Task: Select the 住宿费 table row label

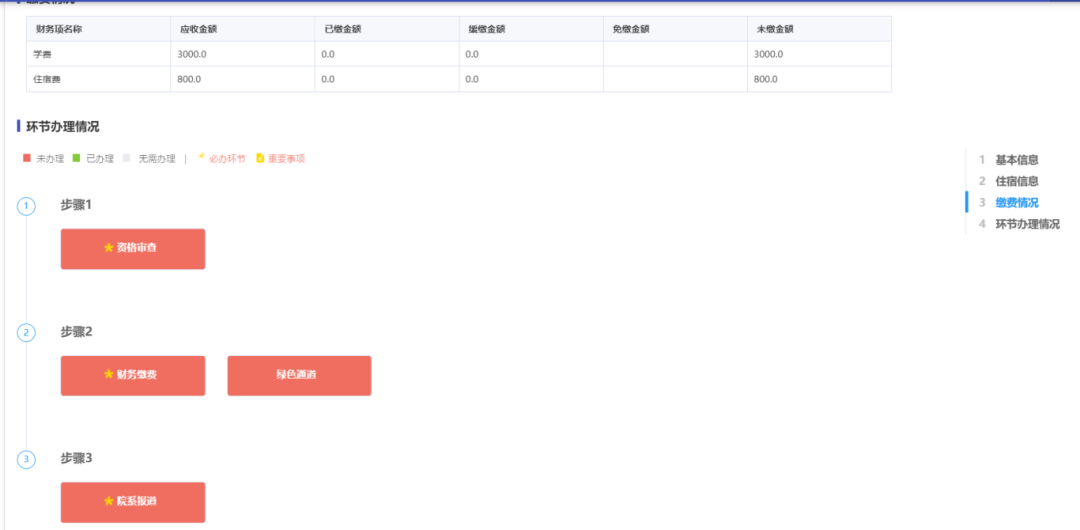Action: click(x=48, y=79)
